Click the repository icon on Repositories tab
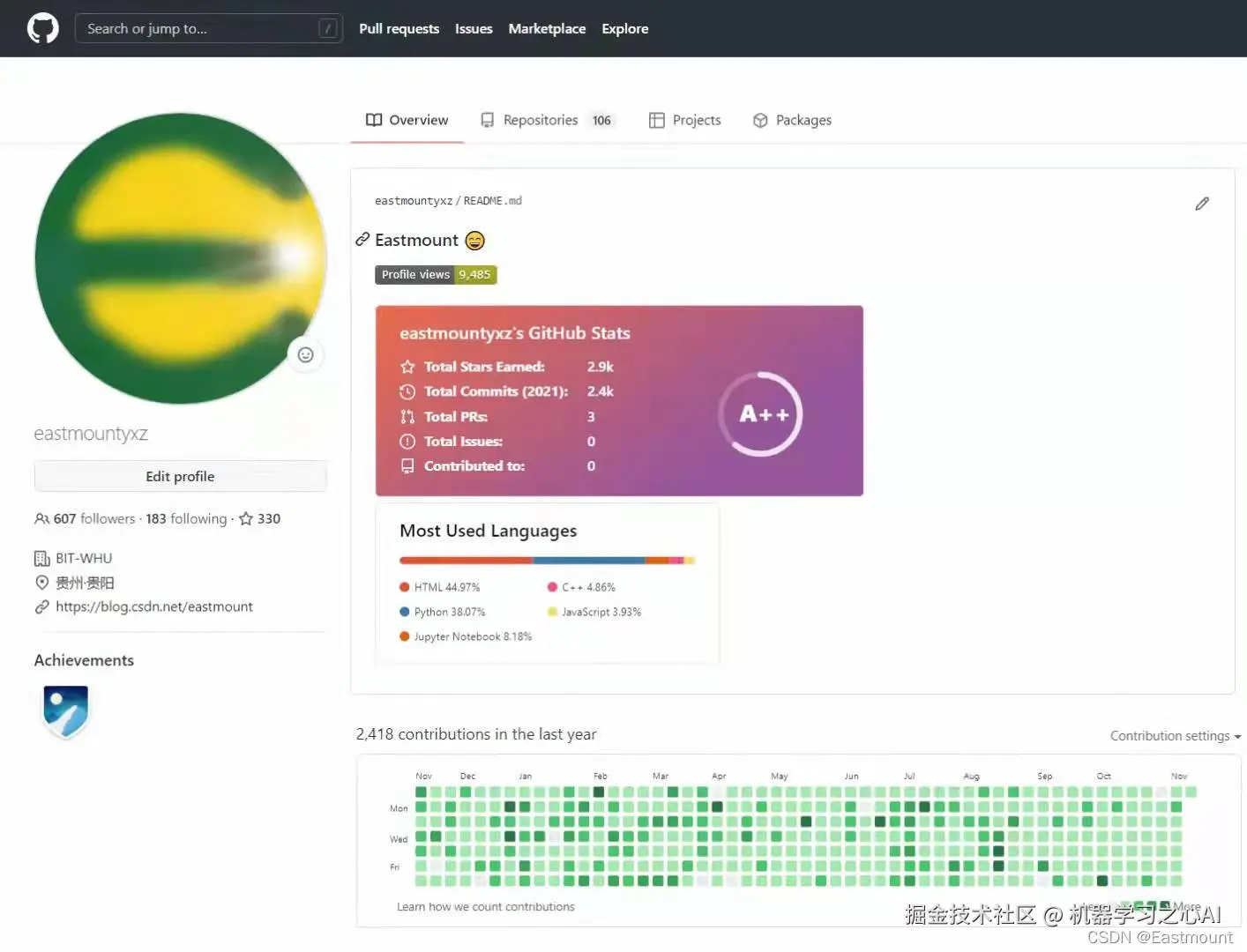Image resolution: width=1247 pixels, height=952 pixels. pyautogui.click(x=487, y=120)
